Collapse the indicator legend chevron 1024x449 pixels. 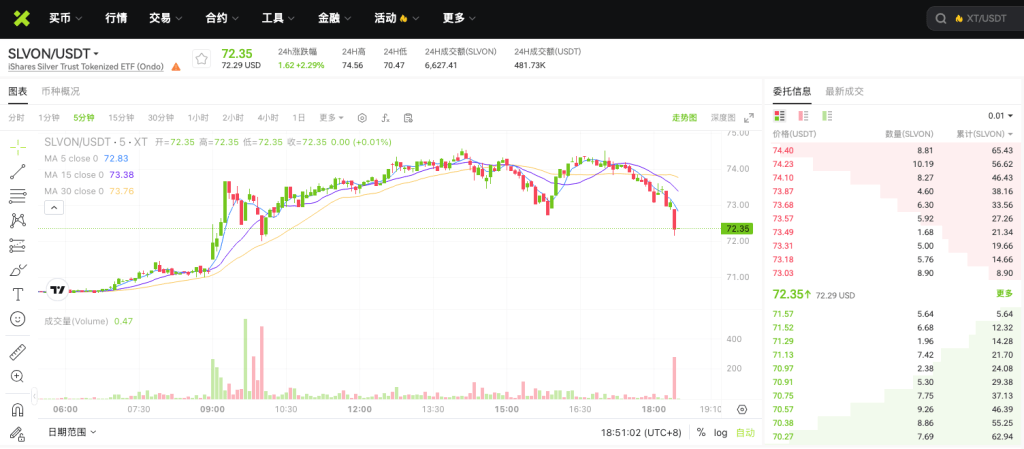pyautogui.click(x=54, y=208)
